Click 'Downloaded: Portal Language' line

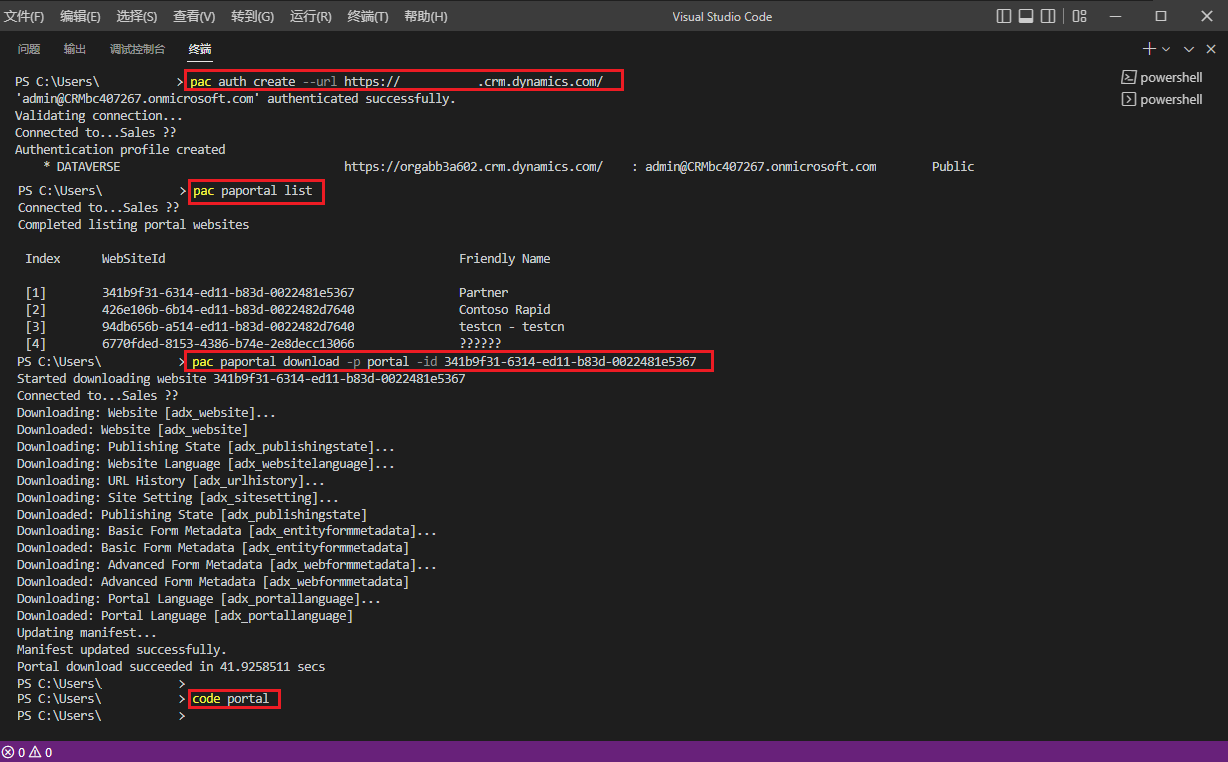pos(185,615)
